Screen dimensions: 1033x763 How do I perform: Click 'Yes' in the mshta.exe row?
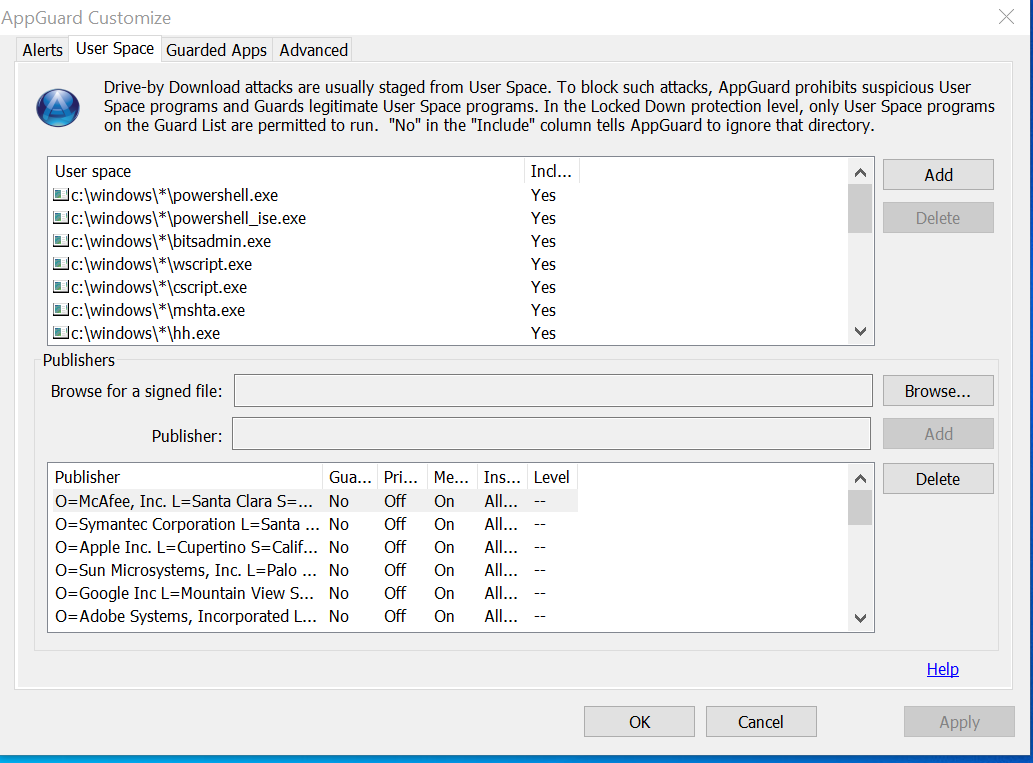tap(544, 310)
